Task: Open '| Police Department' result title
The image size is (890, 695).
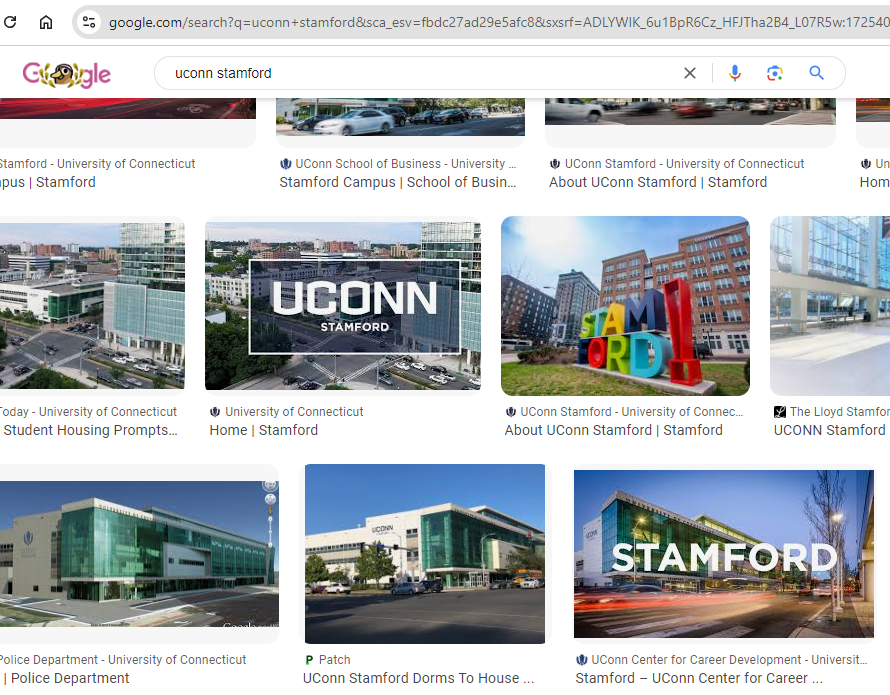Action: coord(66,679)
